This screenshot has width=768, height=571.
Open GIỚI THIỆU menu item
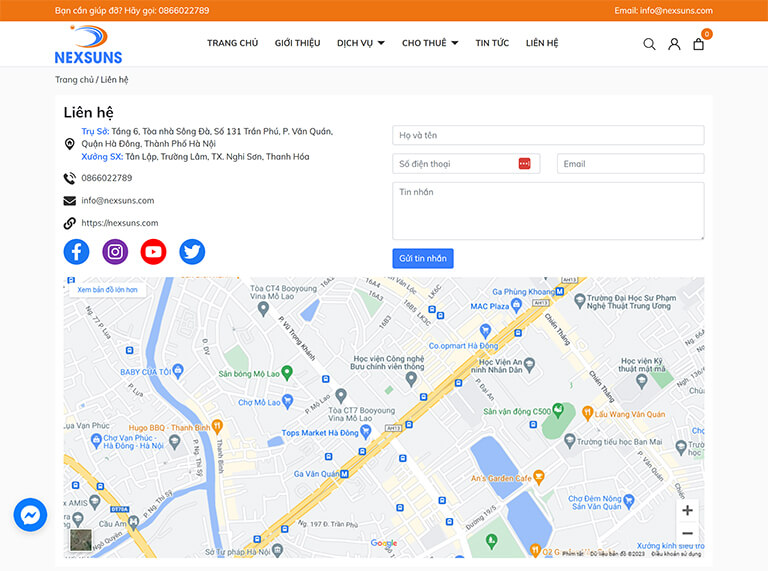(x=297, y=43)
